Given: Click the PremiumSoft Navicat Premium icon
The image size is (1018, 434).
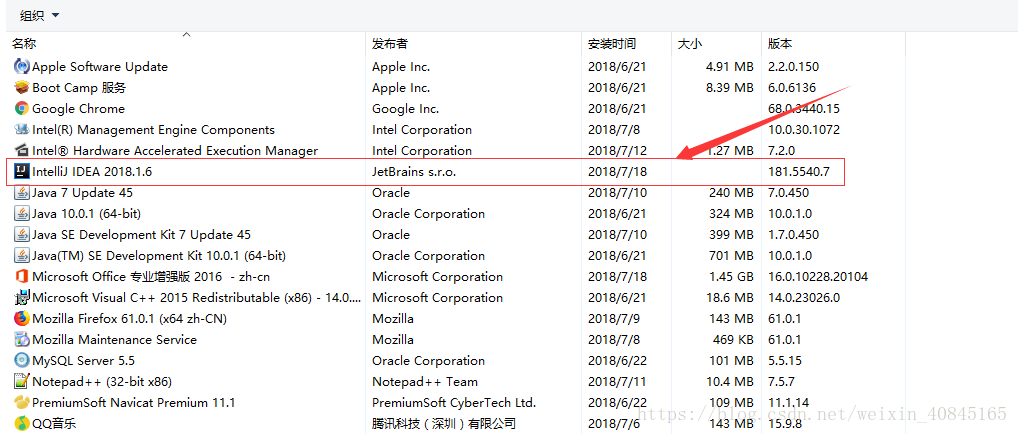Looking at the screenshot, I should point(21,402).
